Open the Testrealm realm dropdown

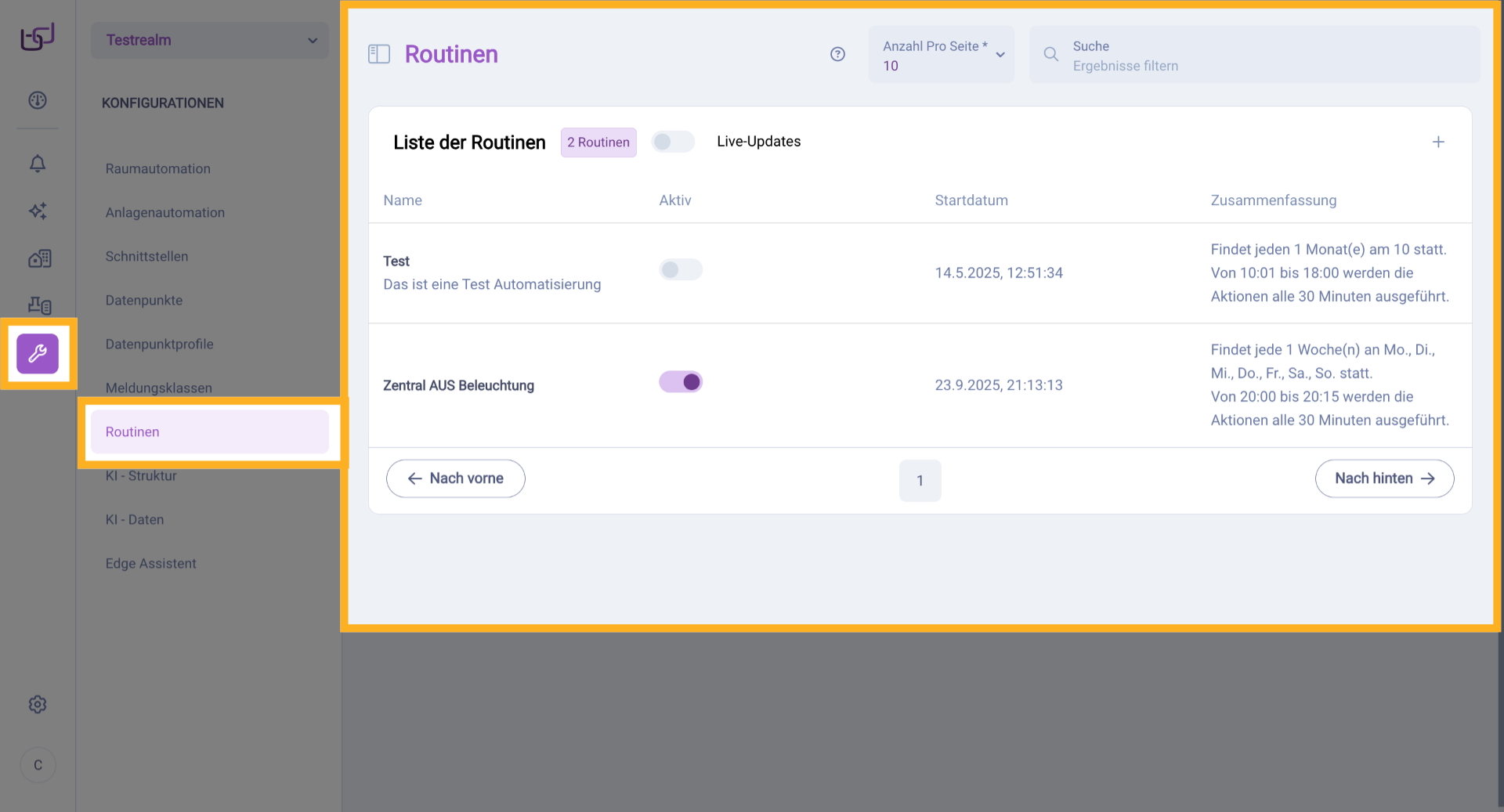tap(210, 40)
